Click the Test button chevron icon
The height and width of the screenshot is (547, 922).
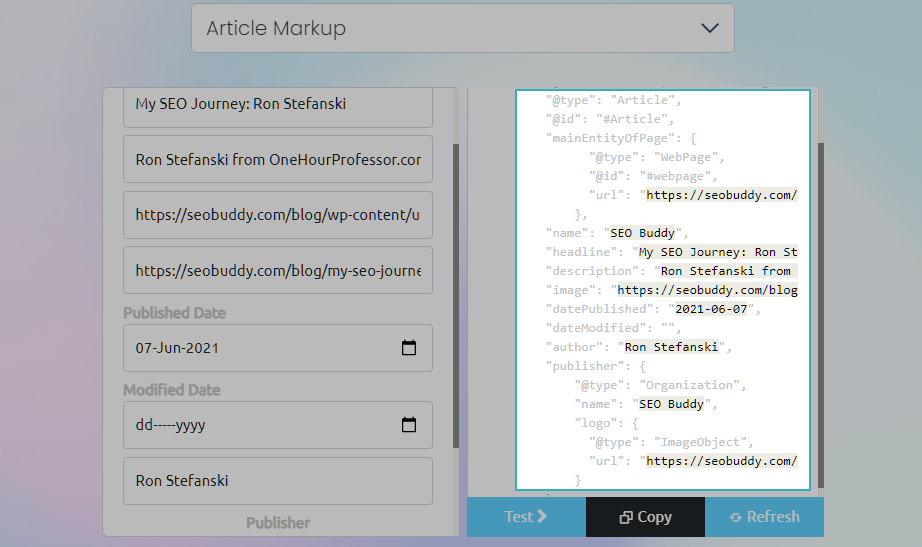tap(542, 516)
